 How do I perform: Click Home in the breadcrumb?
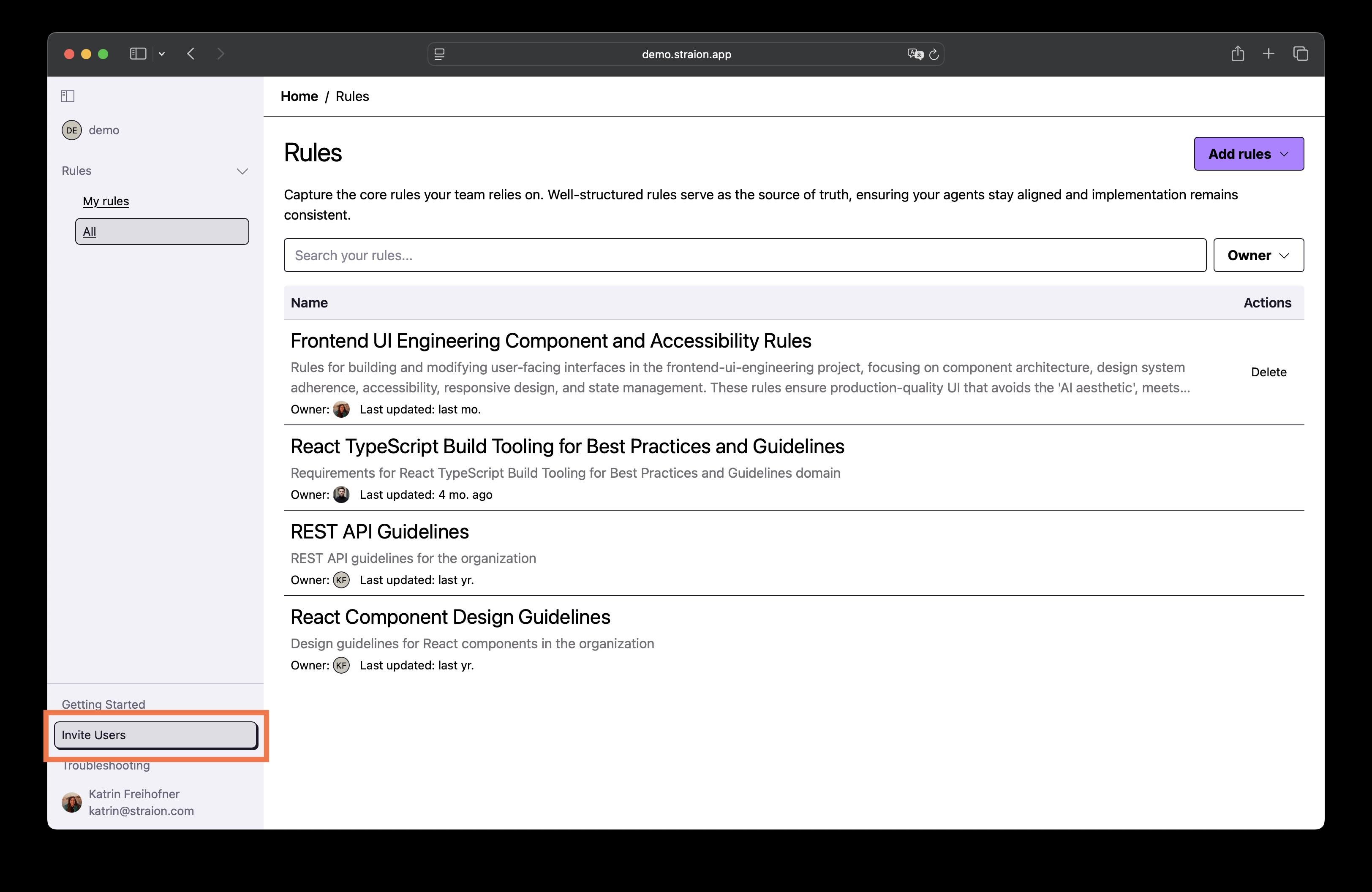[299, 96]
